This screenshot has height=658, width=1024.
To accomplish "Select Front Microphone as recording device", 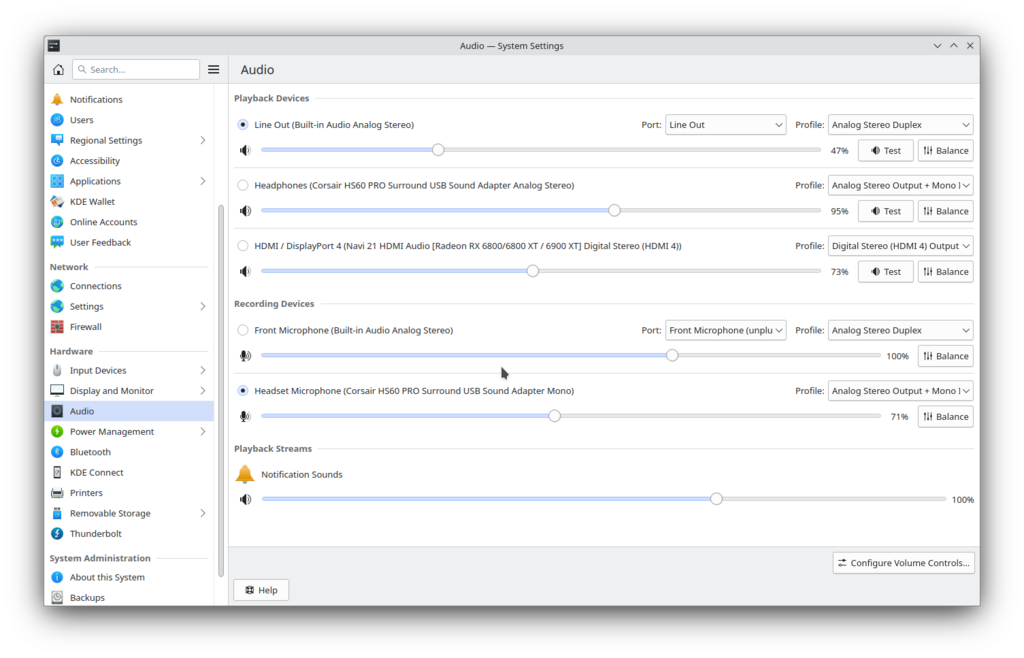I will tap(243, 330).
